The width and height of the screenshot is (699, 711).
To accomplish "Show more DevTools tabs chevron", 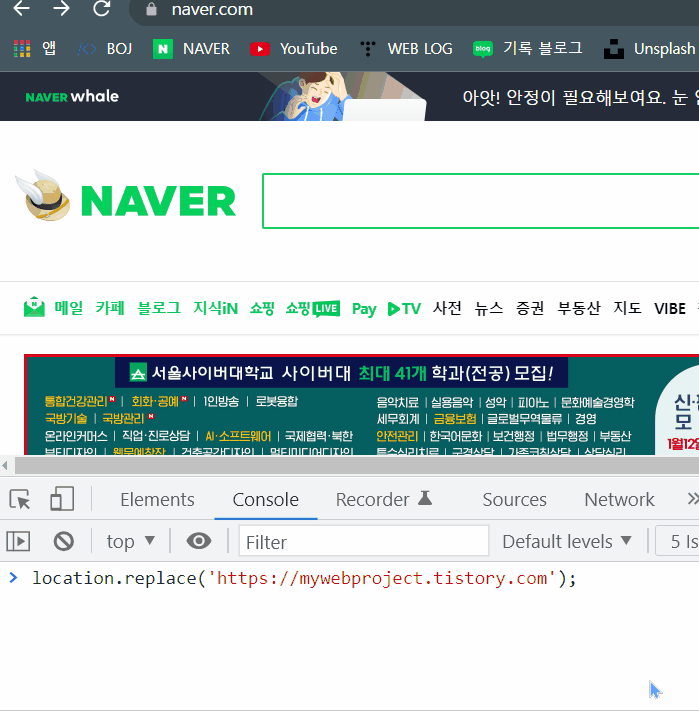I will point(692,499).
